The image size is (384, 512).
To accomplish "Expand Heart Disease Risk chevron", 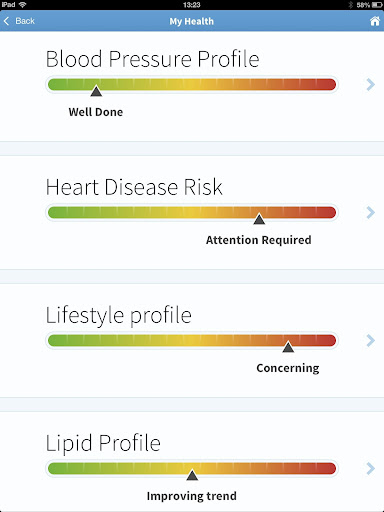I will click(370, 212).
